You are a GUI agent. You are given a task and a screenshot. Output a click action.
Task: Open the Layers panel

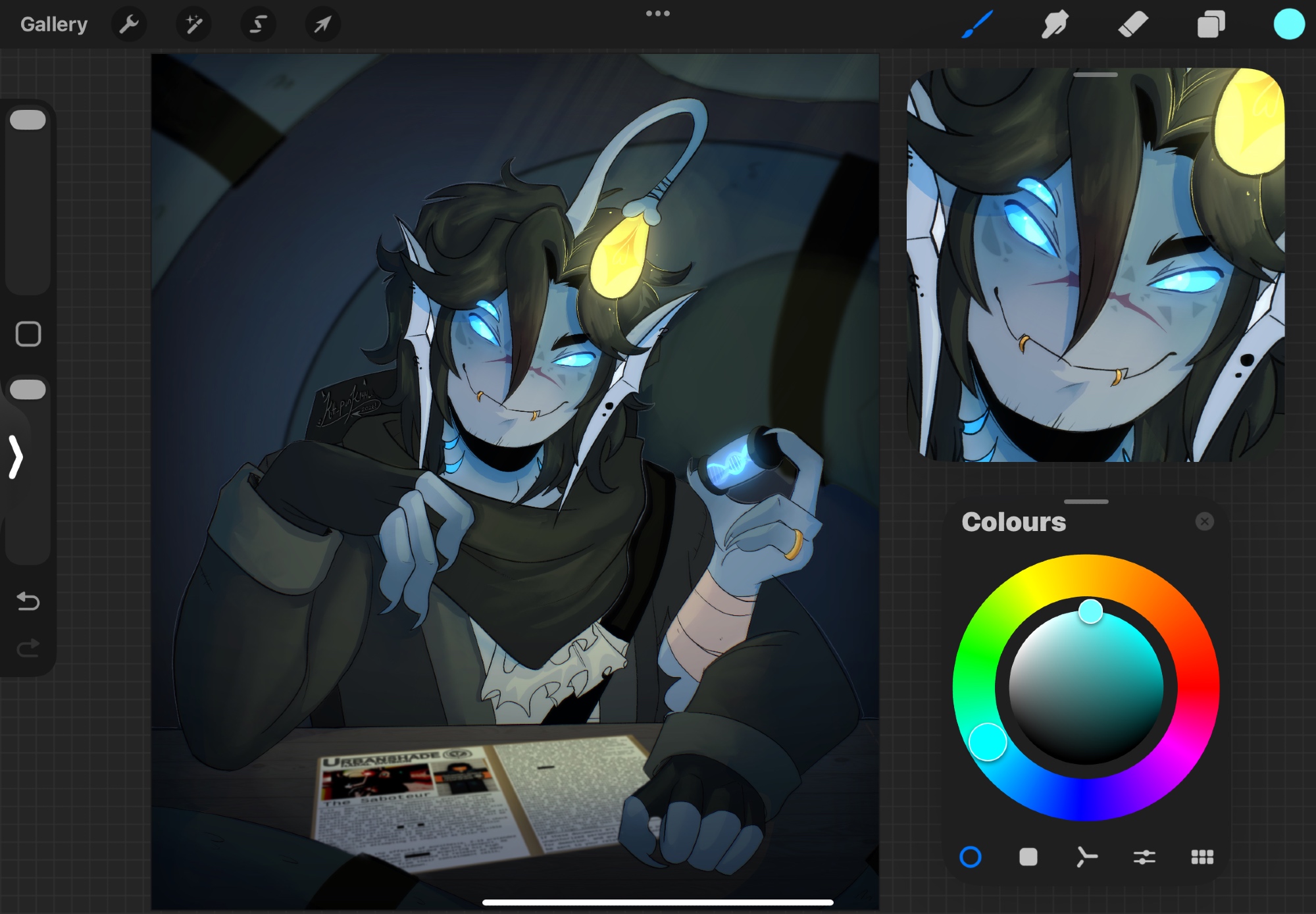[x=1211, y=25]
